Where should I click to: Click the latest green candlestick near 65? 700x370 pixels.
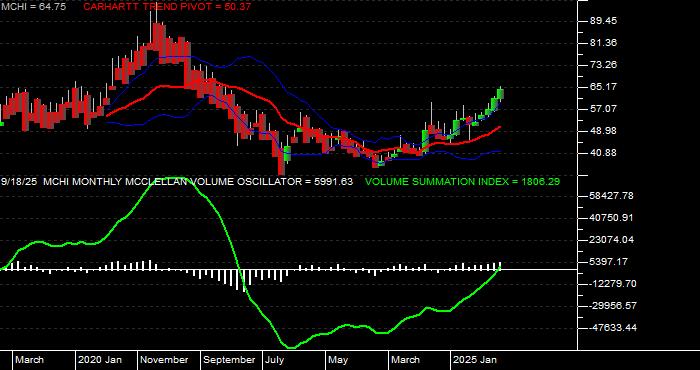(500, 94)
